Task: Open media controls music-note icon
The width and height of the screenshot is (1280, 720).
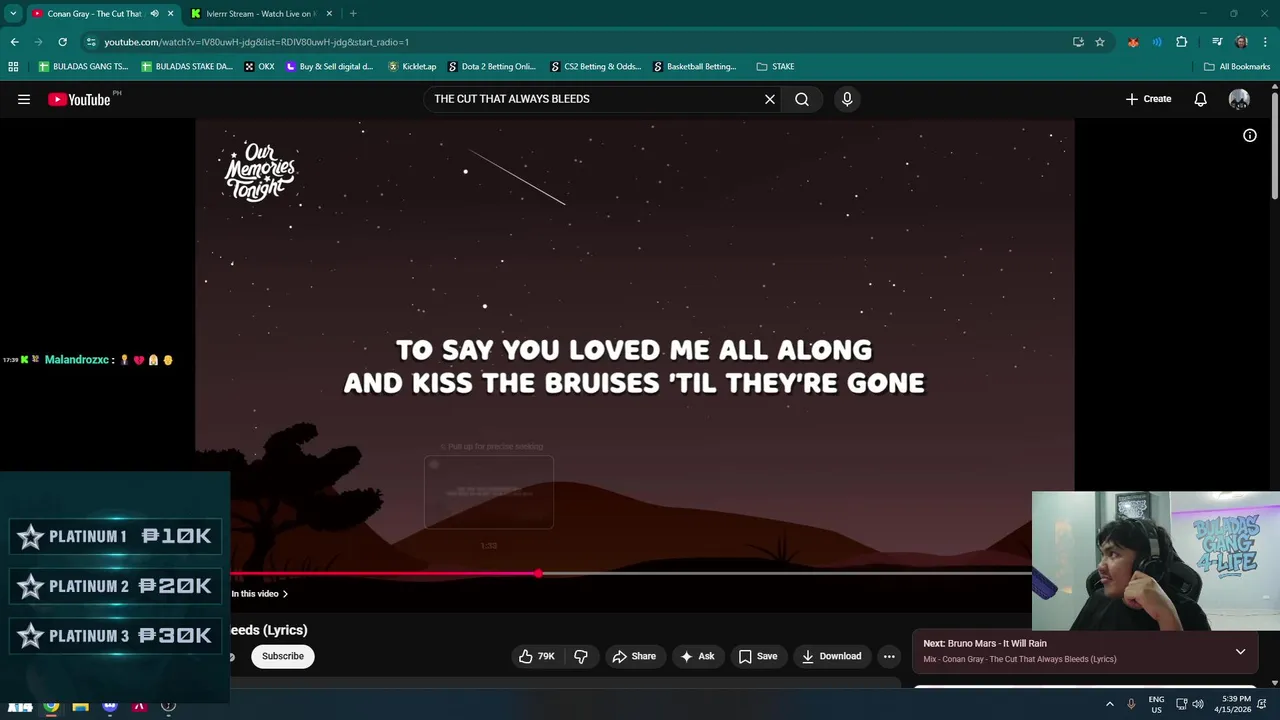Action: [x=1217, y=42]
